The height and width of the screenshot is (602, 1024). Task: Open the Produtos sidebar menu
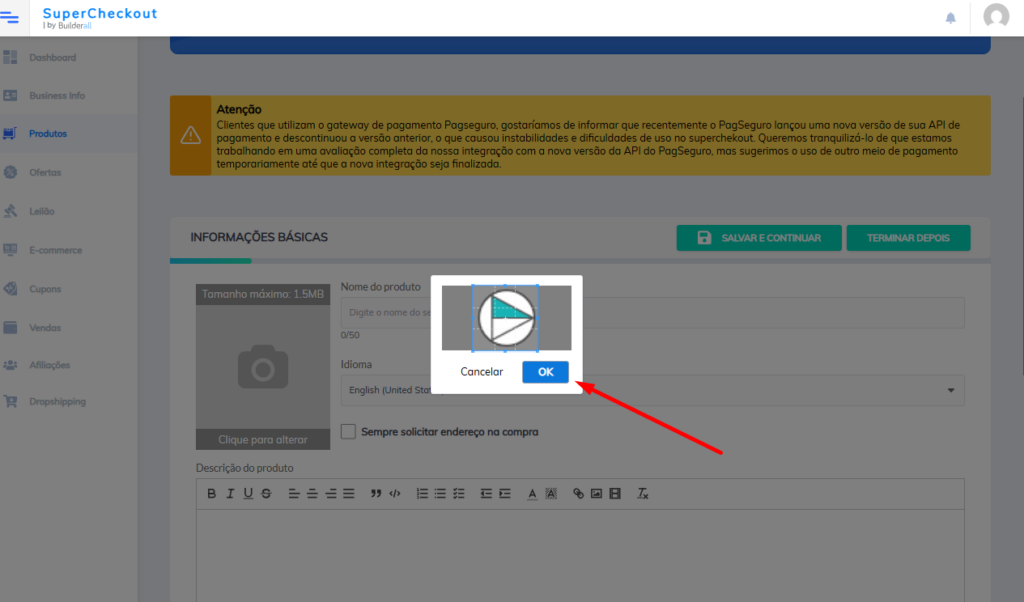(x=48, y=134)
